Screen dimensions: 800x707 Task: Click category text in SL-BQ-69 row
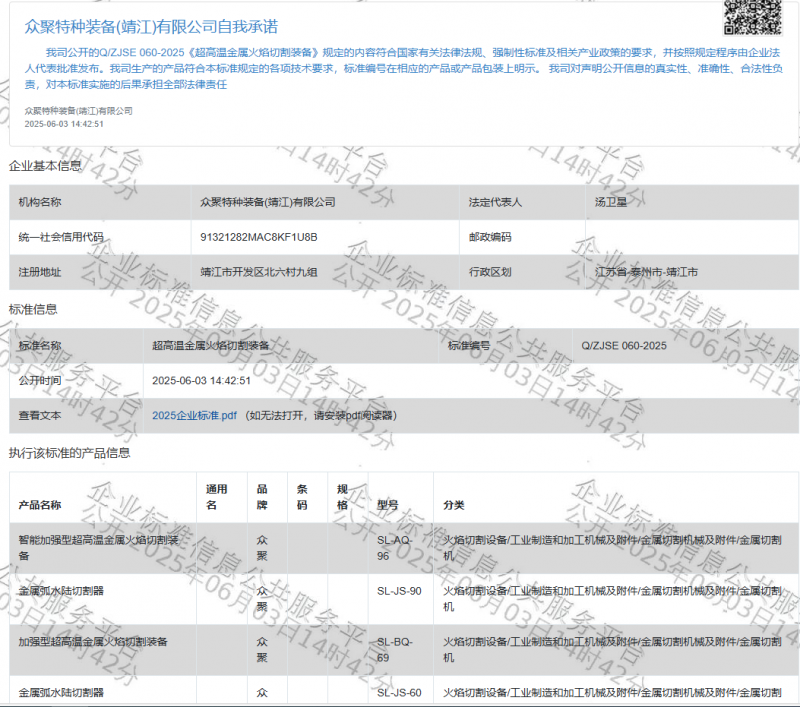click(x=612, y=649)
